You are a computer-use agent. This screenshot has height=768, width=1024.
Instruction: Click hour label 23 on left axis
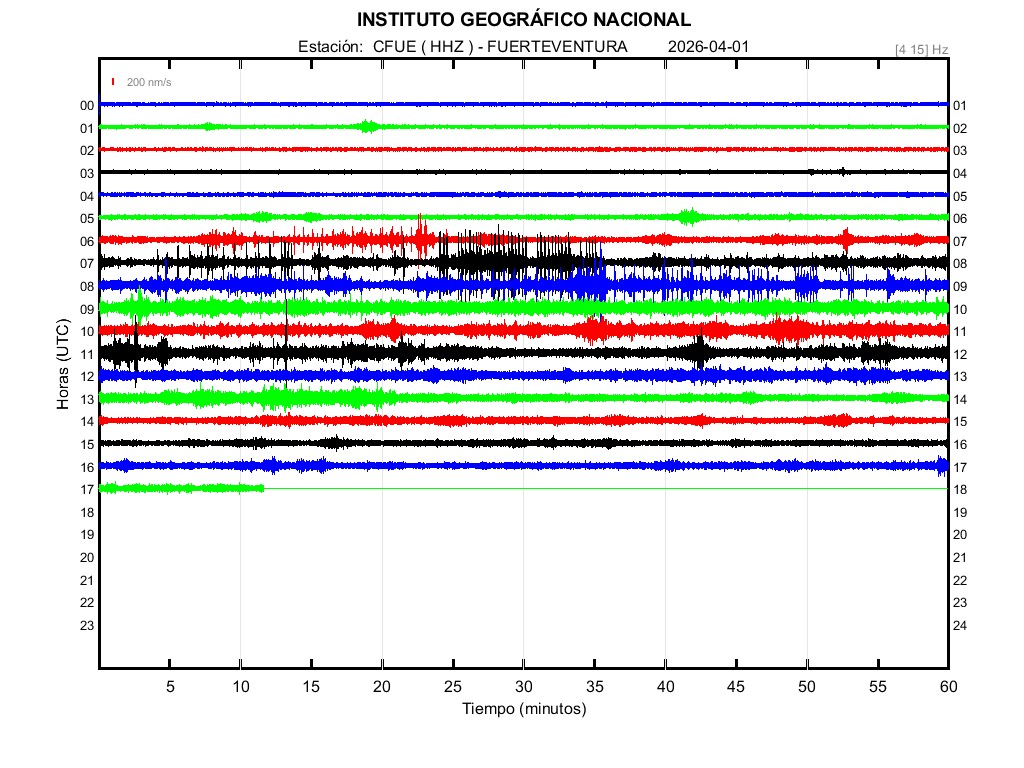click(87, 626)
